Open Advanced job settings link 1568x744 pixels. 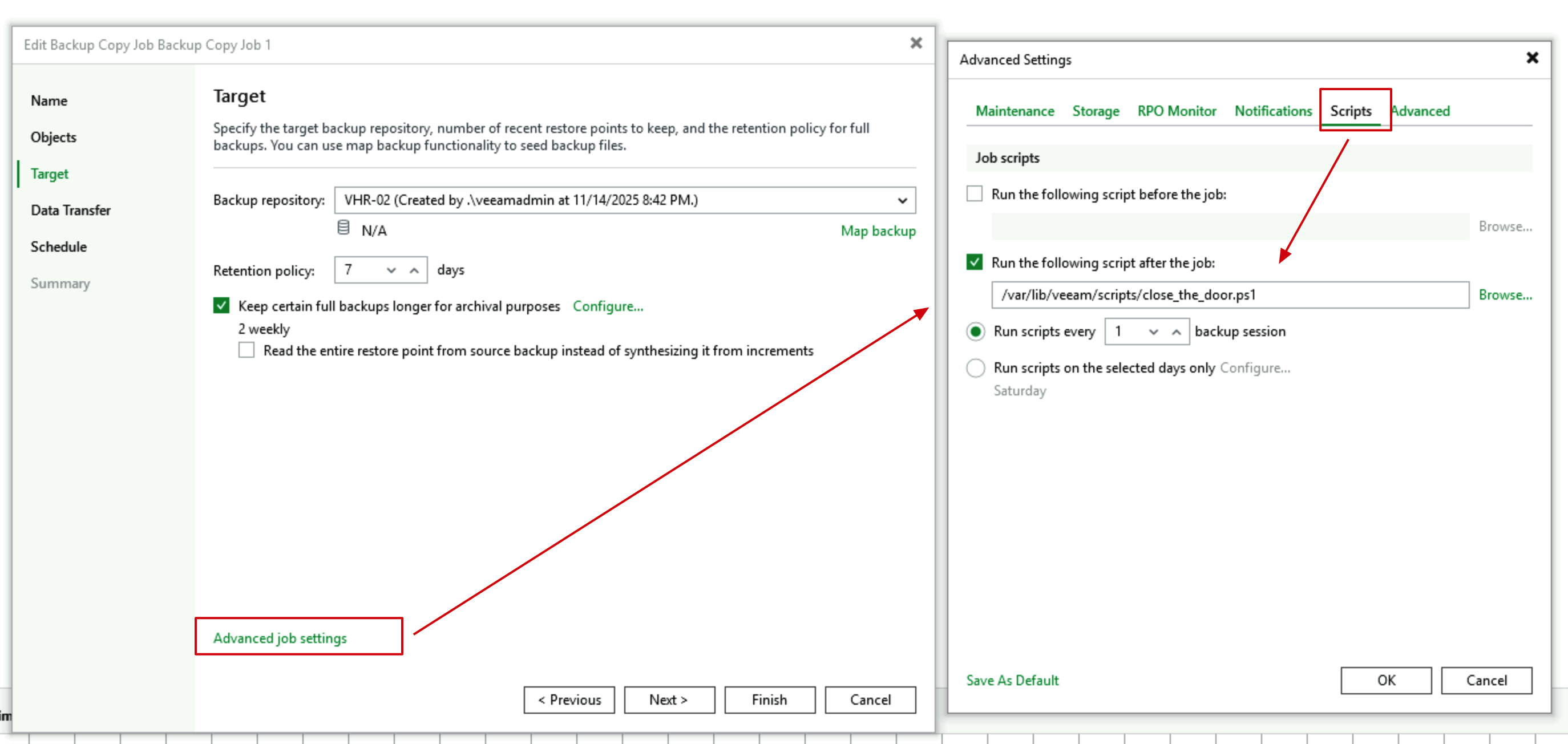(280, 638)
